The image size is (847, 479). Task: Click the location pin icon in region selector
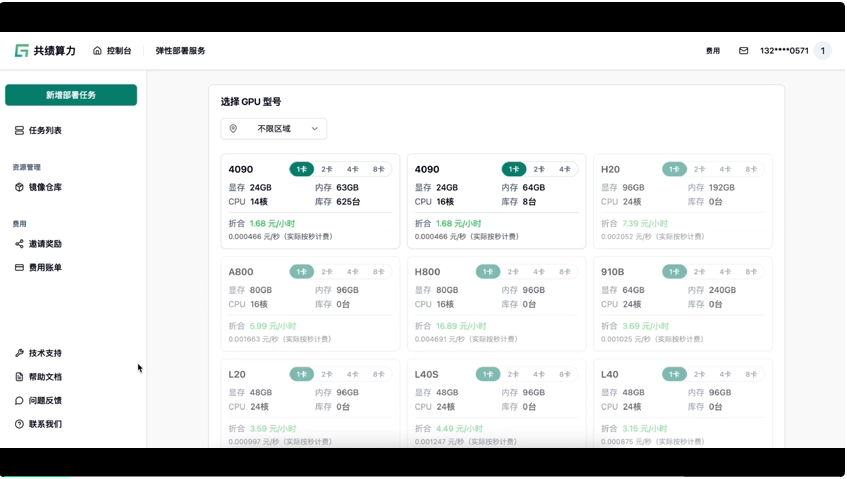tap(233, 129)
